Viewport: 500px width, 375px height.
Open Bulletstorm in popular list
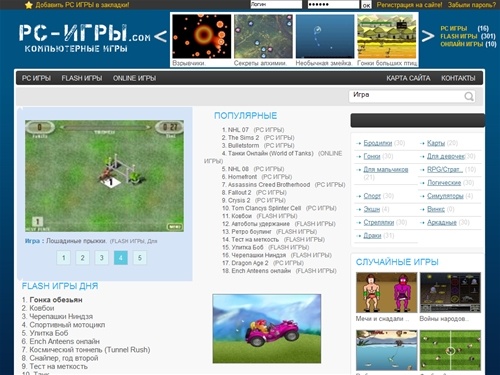click(243, 146)
